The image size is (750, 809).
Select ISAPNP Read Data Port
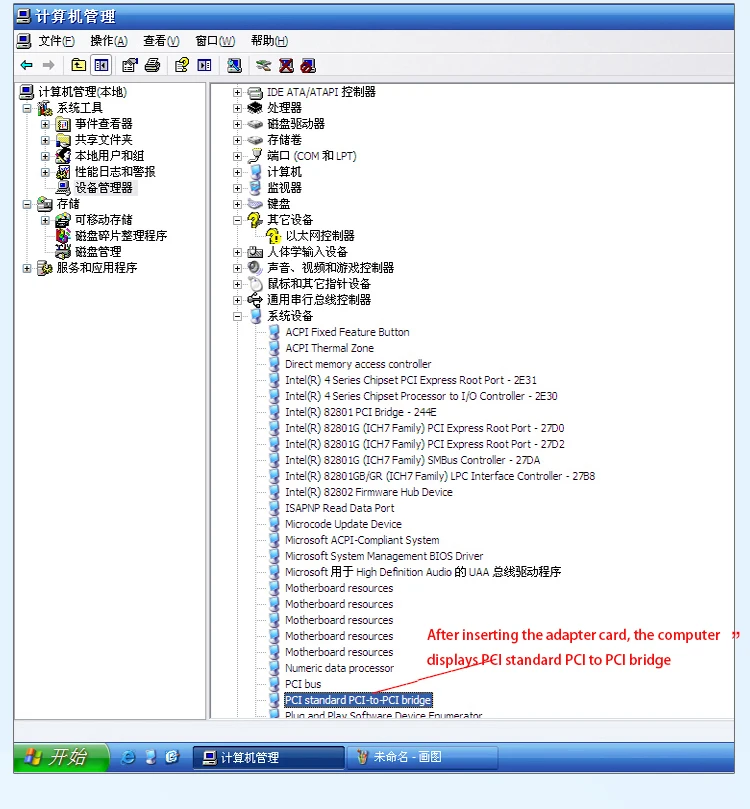click(339, 508)
